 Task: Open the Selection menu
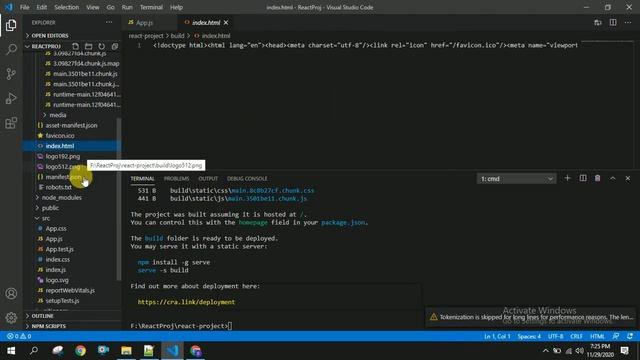pos(67,7)
